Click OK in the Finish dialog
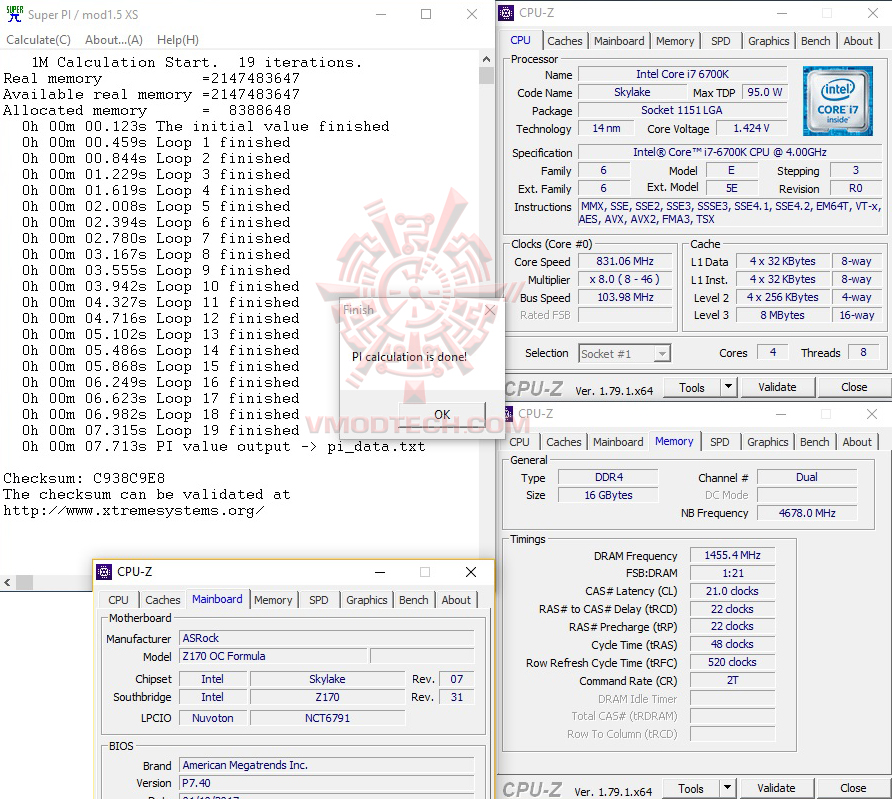The image size is (892, 799). point(442,414)
